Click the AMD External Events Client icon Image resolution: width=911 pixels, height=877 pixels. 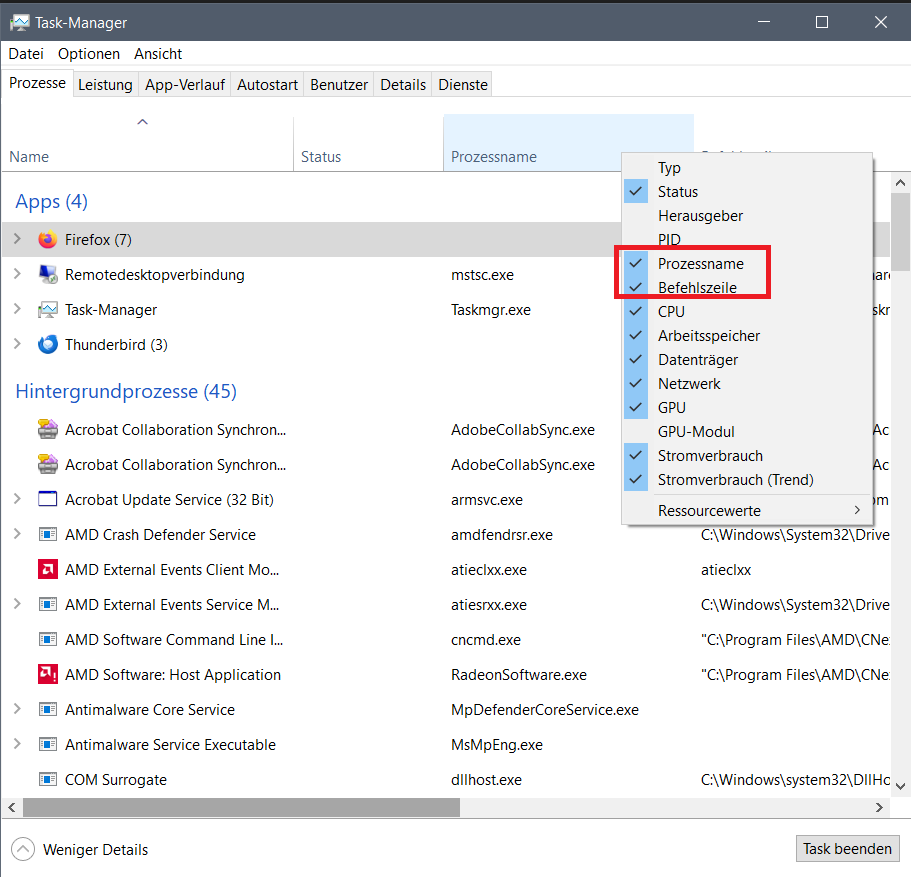[48, 569]
